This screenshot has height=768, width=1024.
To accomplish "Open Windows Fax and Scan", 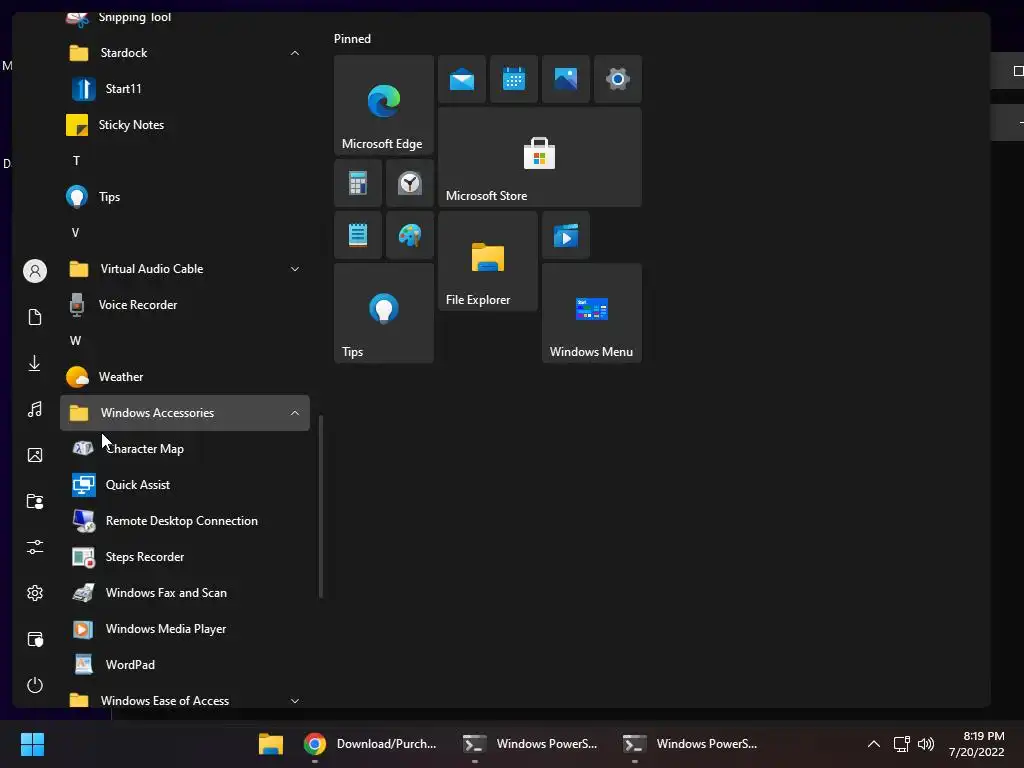I will (185, 592).
